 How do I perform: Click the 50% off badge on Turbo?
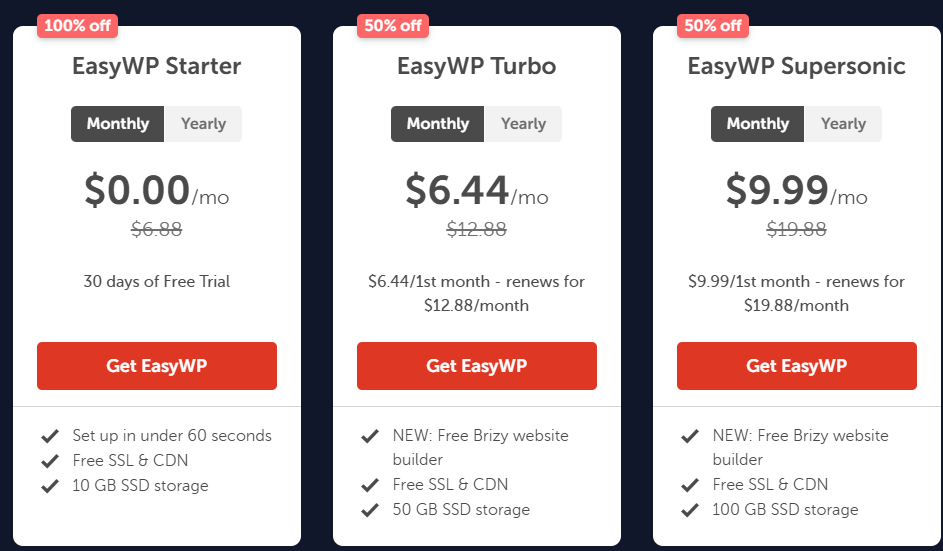(393, 26)
